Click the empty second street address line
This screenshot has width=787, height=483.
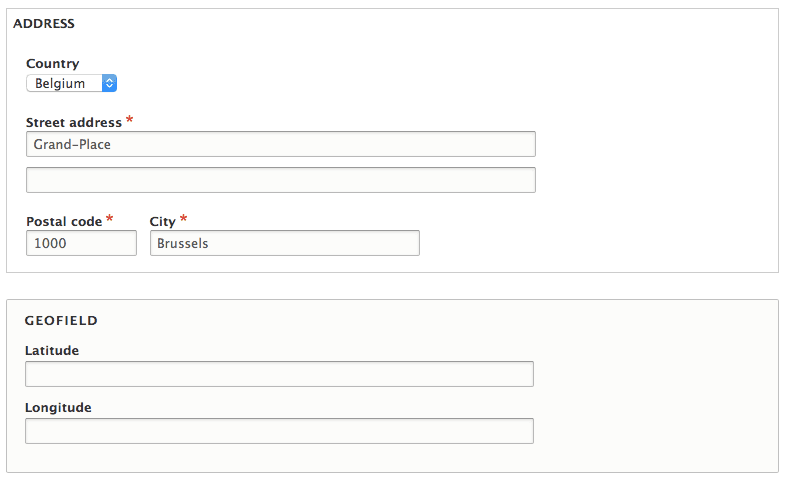280,180
